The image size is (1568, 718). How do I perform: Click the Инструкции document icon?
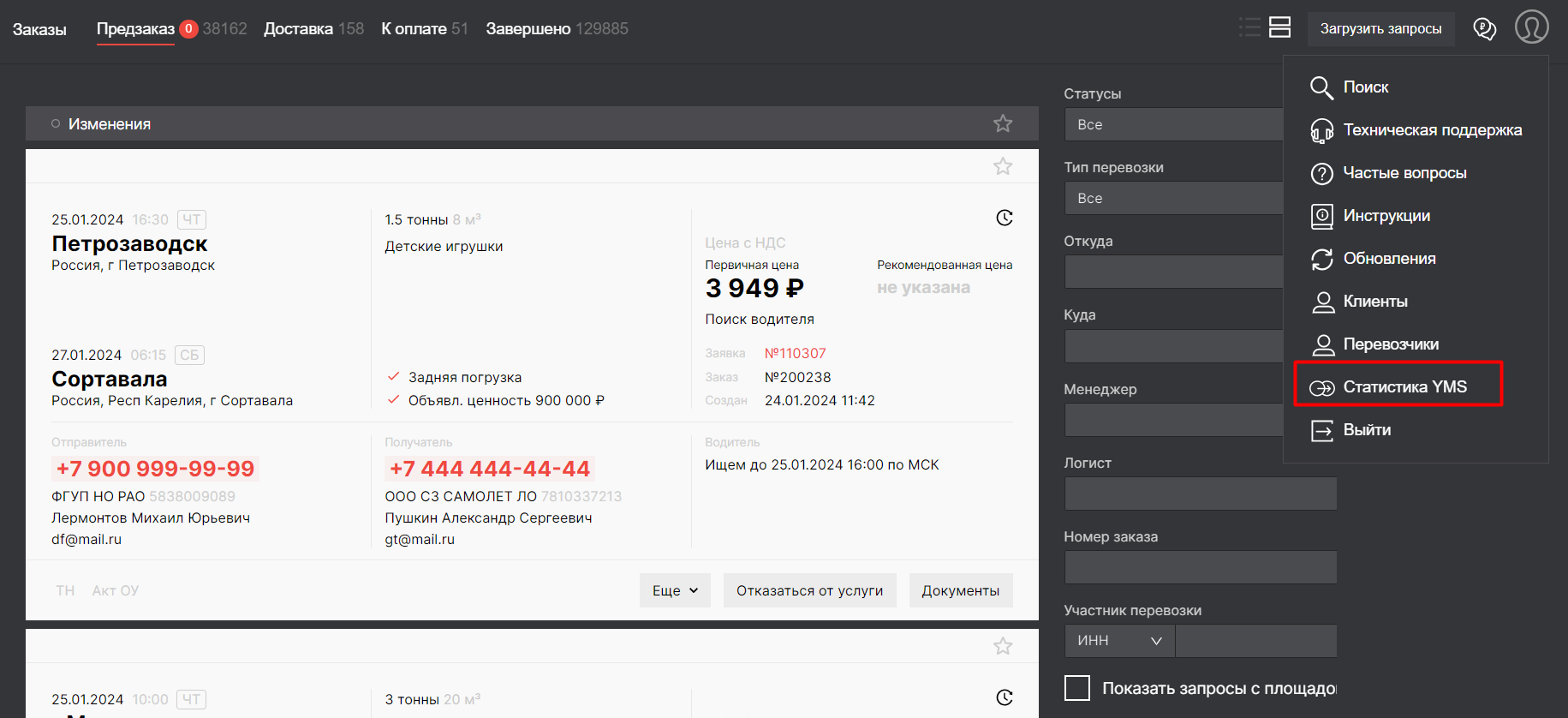(x=1321, y=216)
